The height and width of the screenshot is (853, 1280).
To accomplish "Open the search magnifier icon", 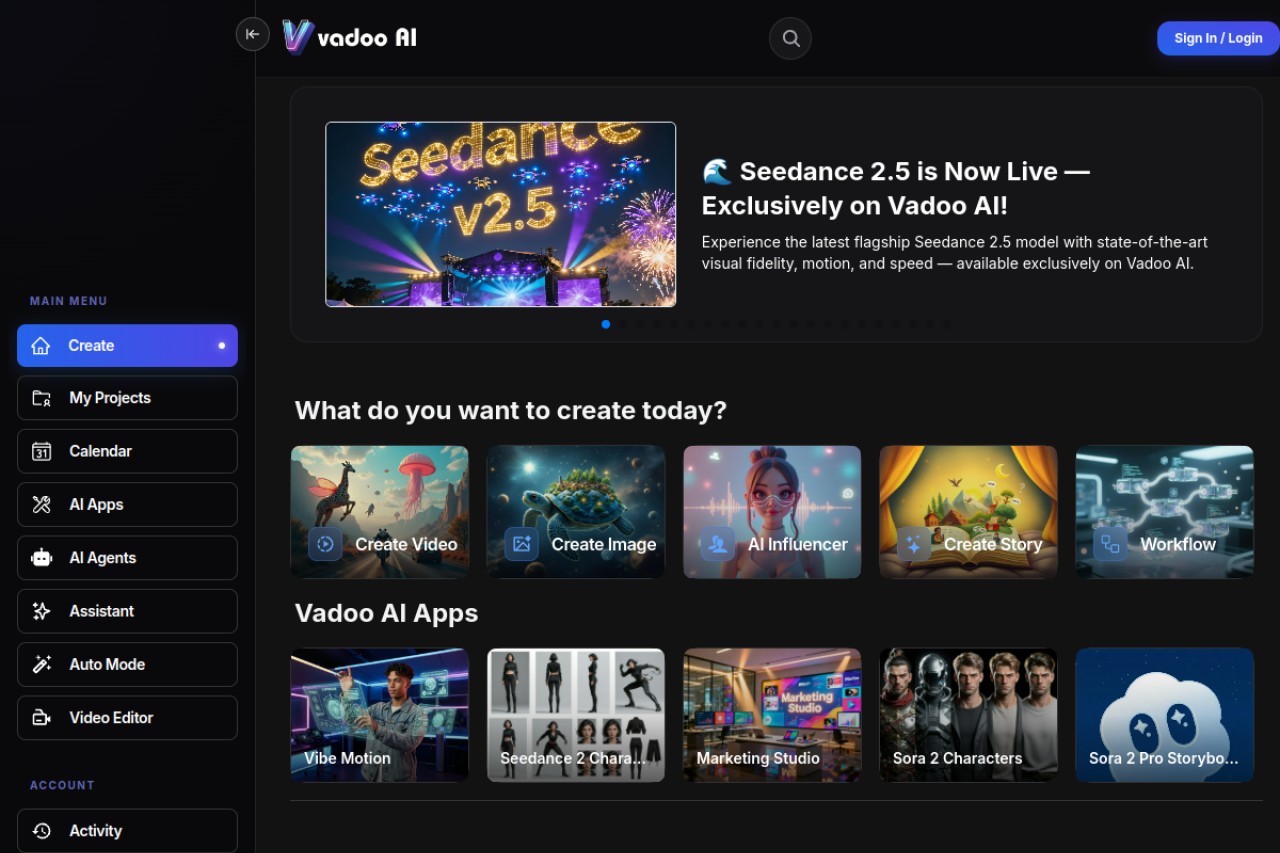I will click(790, 38).
